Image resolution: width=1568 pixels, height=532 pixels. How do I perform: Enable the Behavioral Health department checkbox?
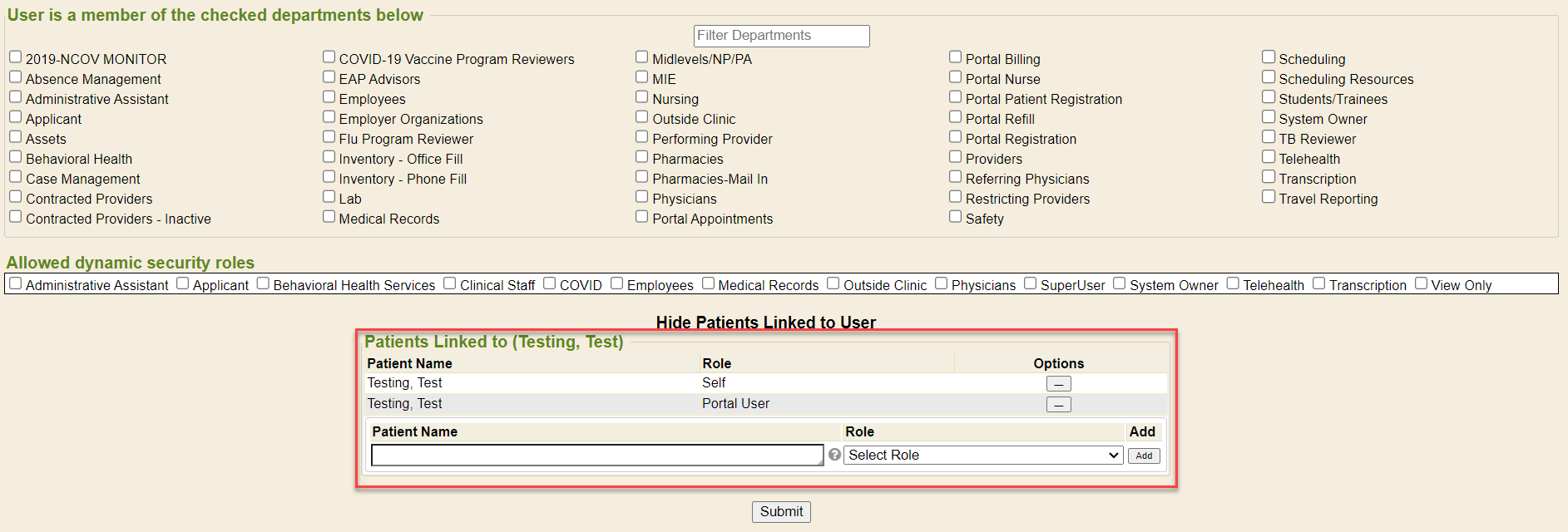pyautogui.click(x=16, y=157)
